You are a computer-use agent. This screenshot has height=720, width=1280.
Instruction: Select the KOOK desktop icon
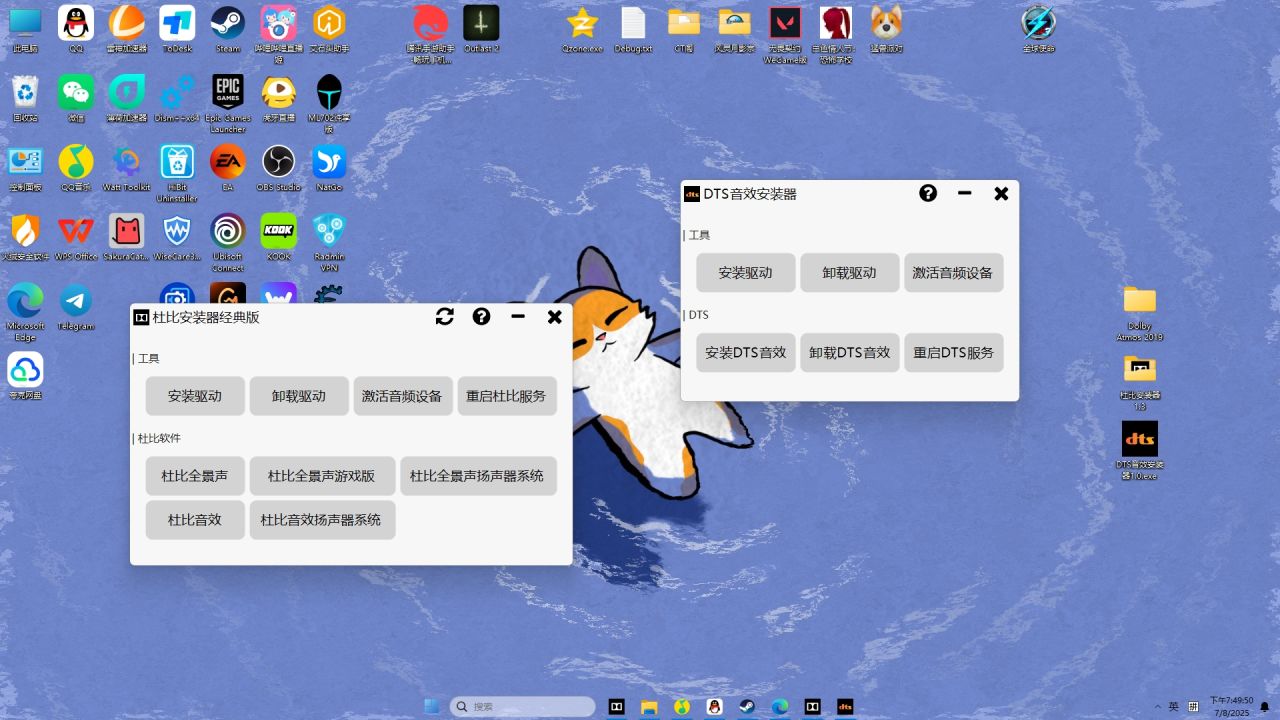click(279, 237)
